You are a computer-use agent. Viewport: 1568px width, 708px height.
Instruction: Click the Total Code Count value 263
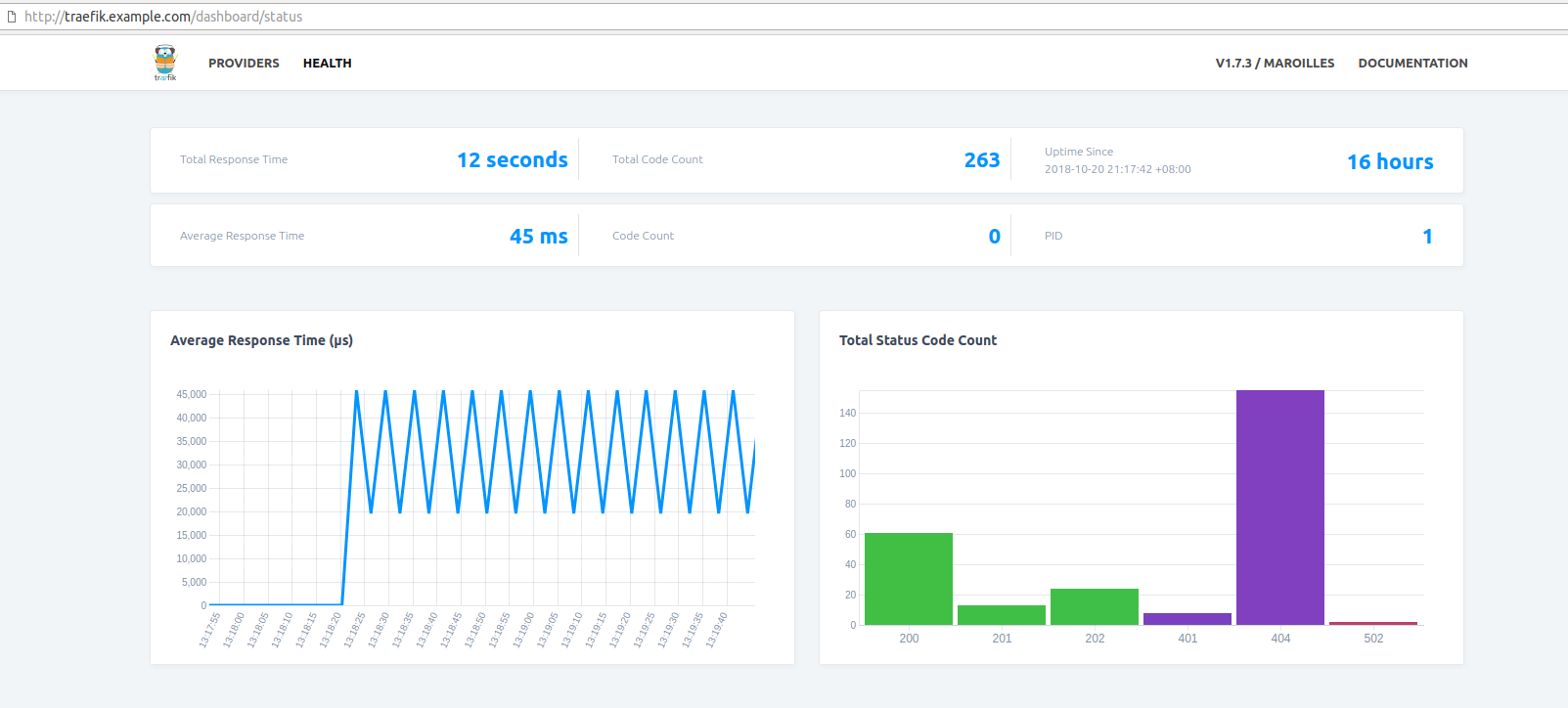click(x=982, y=160)
